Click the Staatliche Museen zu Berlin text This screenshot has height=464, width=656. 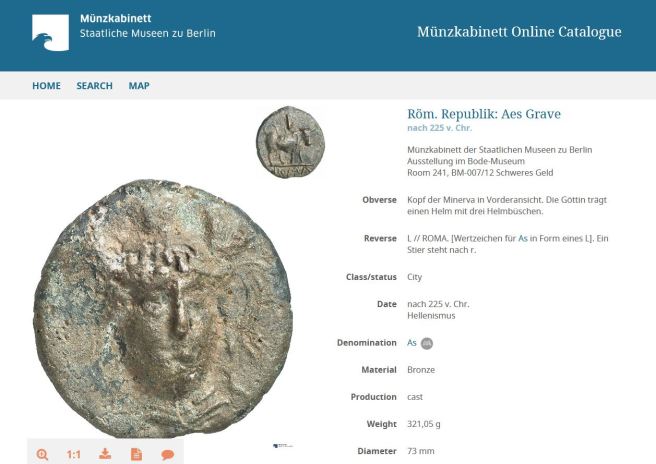(x=148, y=33)
